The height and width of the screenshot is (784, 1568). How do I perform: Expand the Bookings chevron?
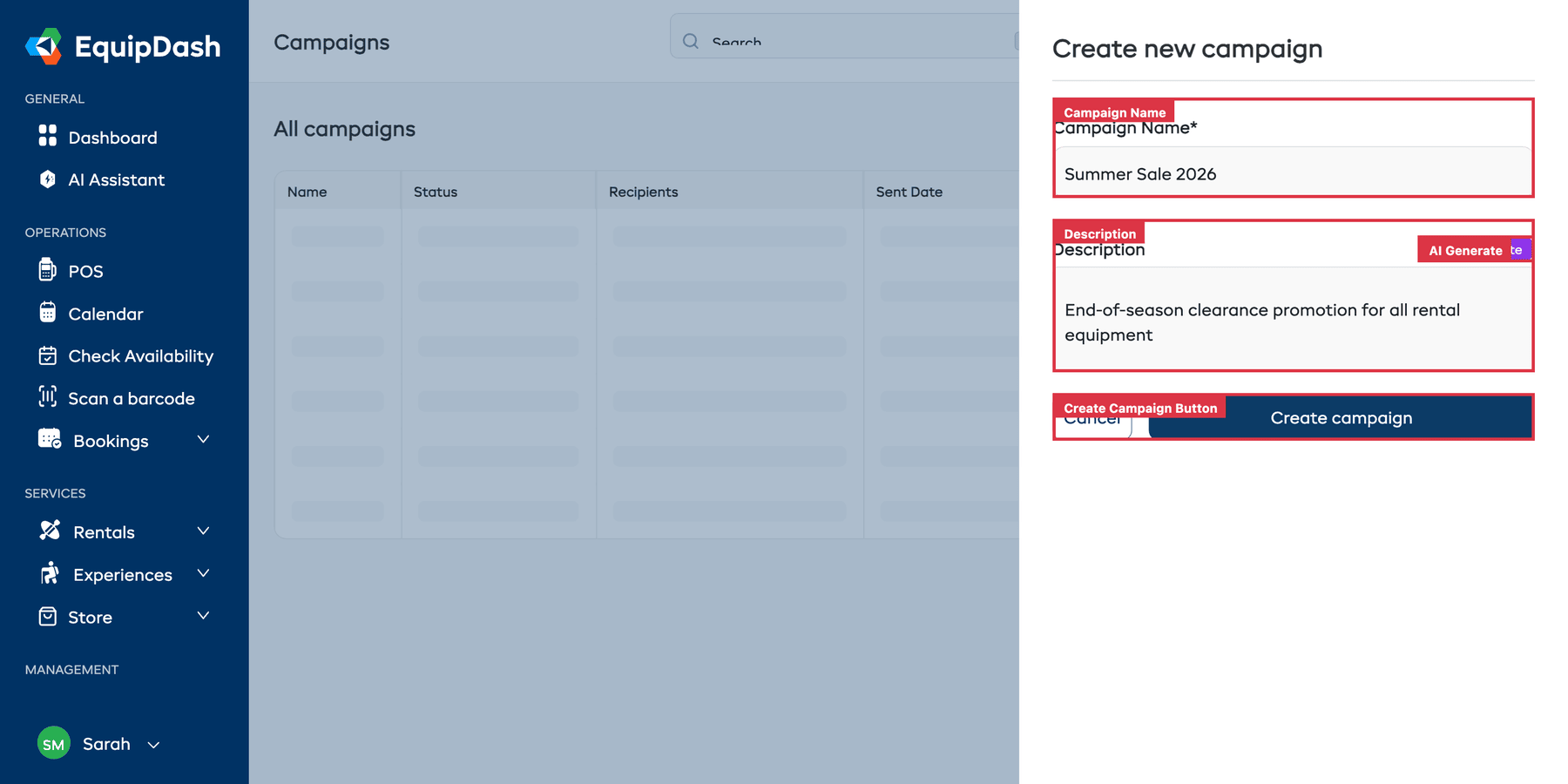(203, 440)
